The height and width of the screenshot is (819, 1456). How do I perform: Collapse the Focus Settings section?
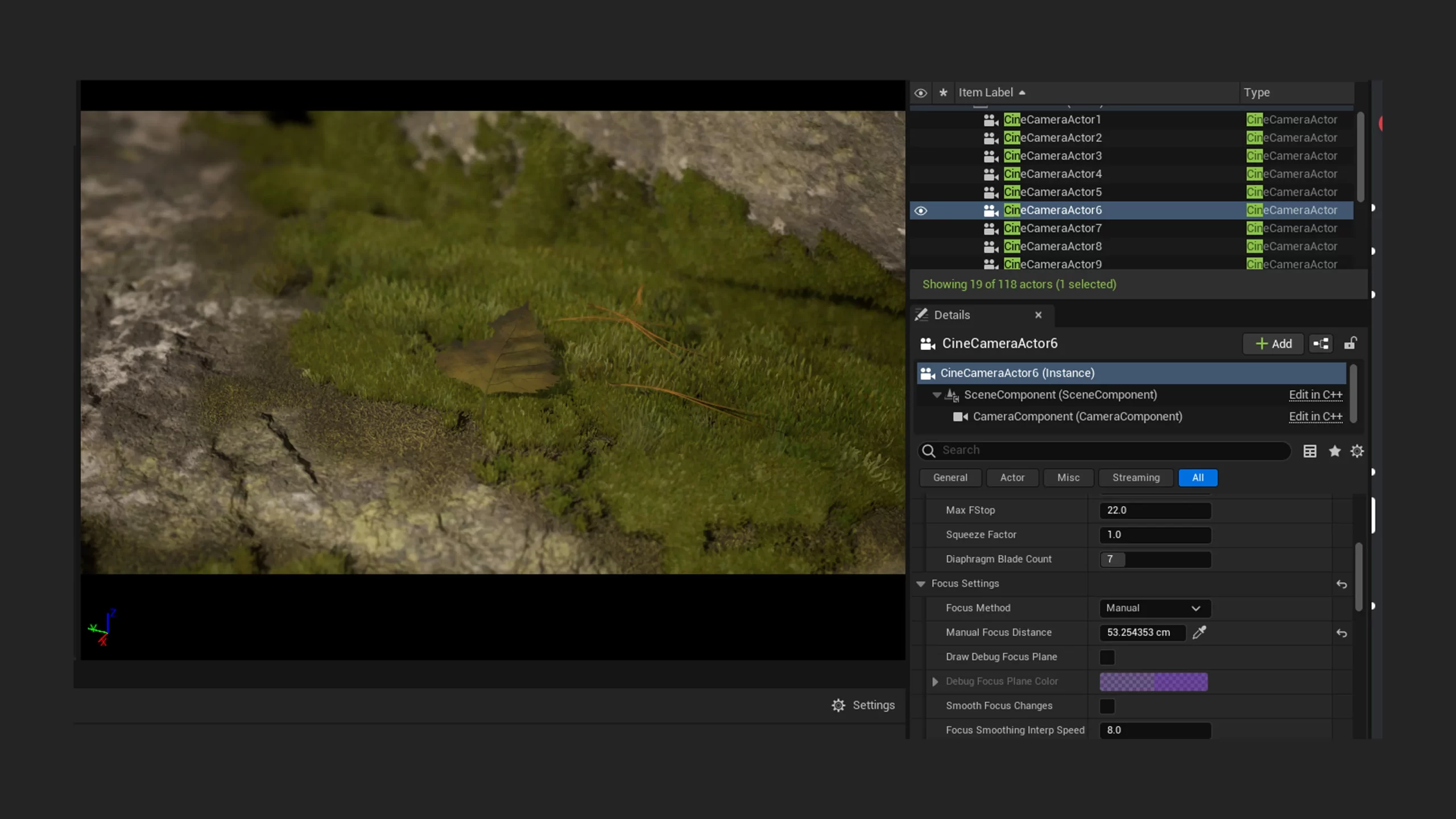(921, 584)
